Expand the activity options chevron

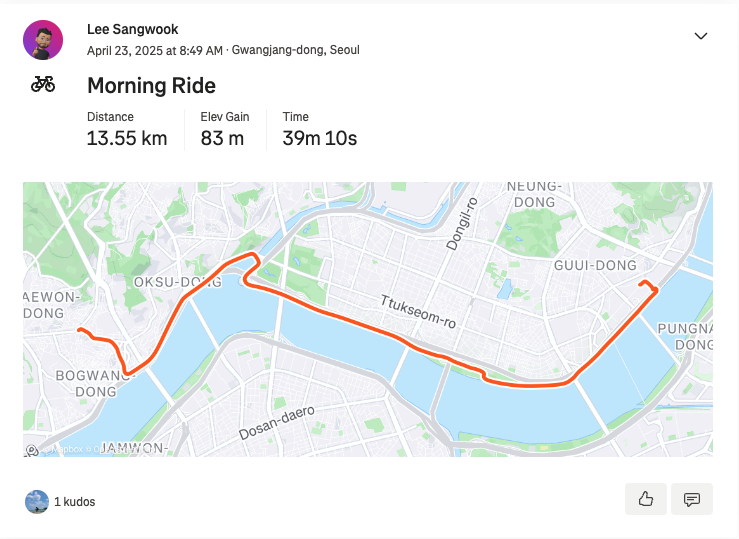(701, 36)
